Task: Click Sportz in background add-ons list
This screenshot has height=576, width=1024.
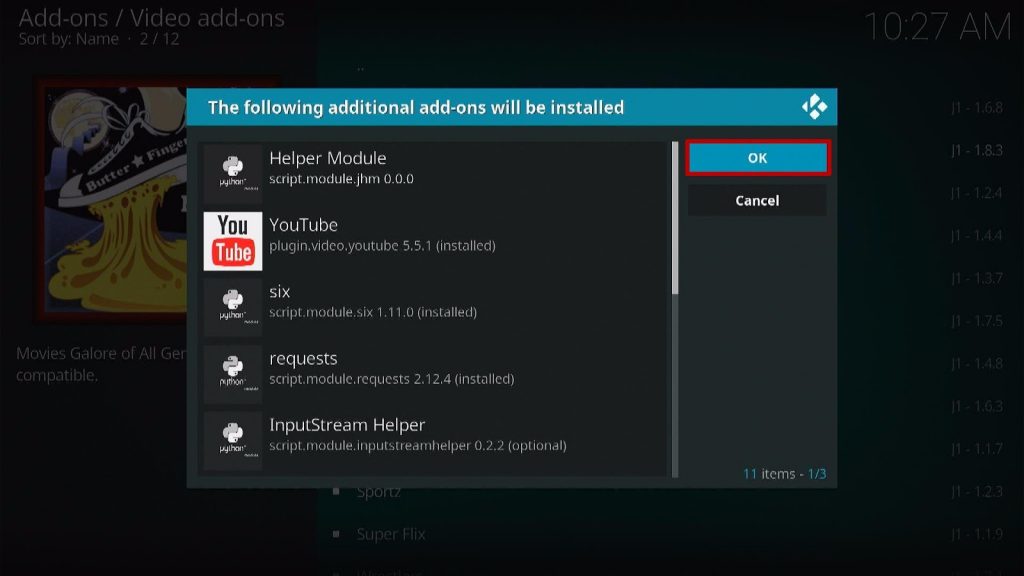Action: pos(379,492)
